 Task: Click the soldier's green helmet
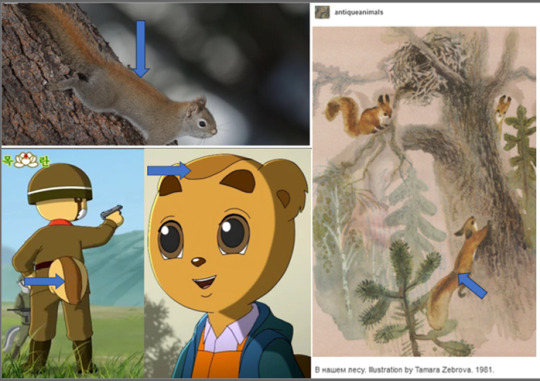point(60,184)
